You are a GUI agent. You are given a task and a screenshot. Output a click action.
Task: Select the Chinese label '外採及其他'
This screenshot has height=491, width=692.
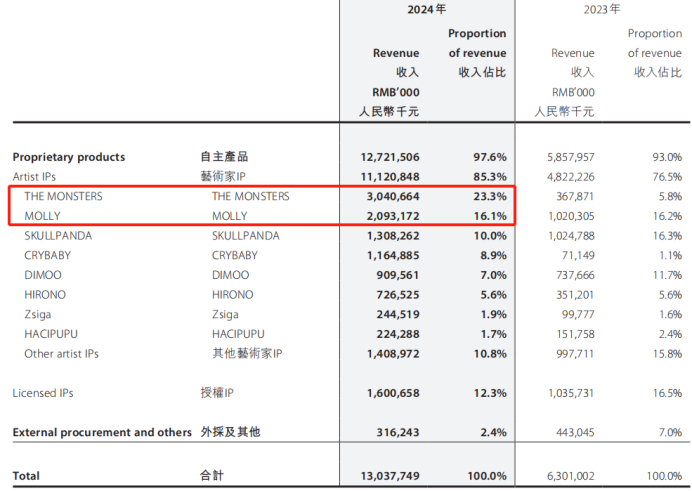[230, 432]
